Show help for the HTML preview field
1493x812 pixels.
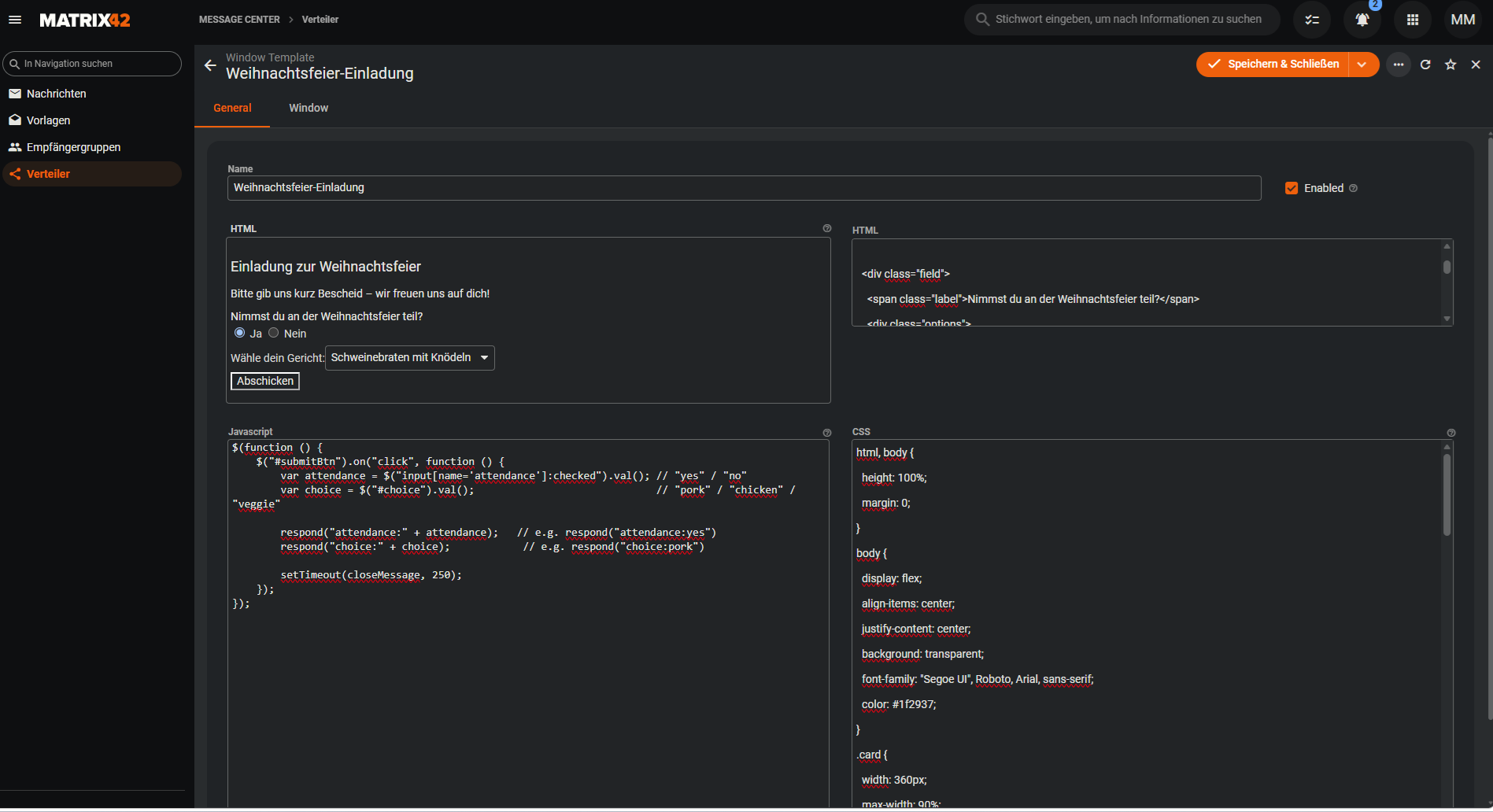point(827,228)
